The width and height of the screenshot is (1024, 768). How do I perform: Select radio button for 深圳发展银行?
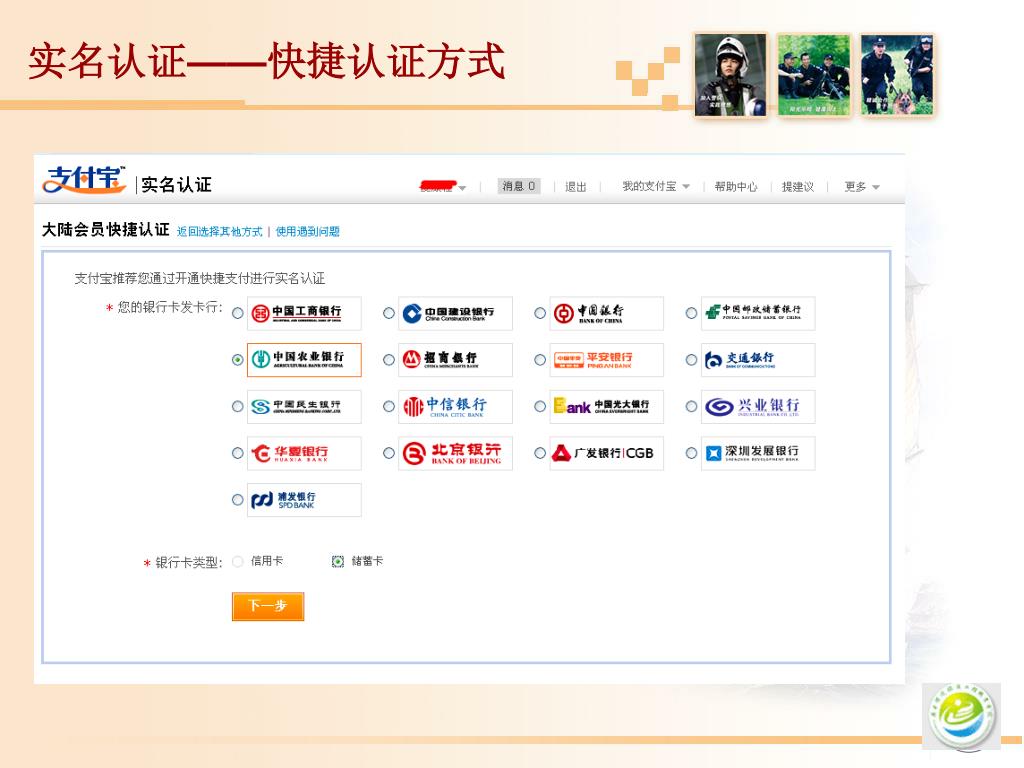692,453
